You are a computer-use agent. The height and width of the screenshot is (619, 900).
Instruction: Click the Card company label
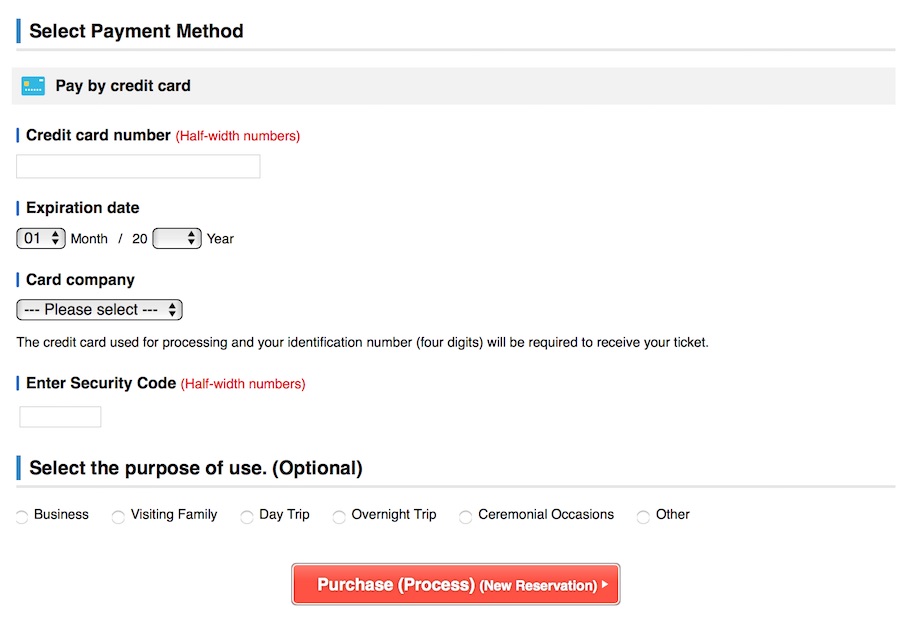pos(80,280)
